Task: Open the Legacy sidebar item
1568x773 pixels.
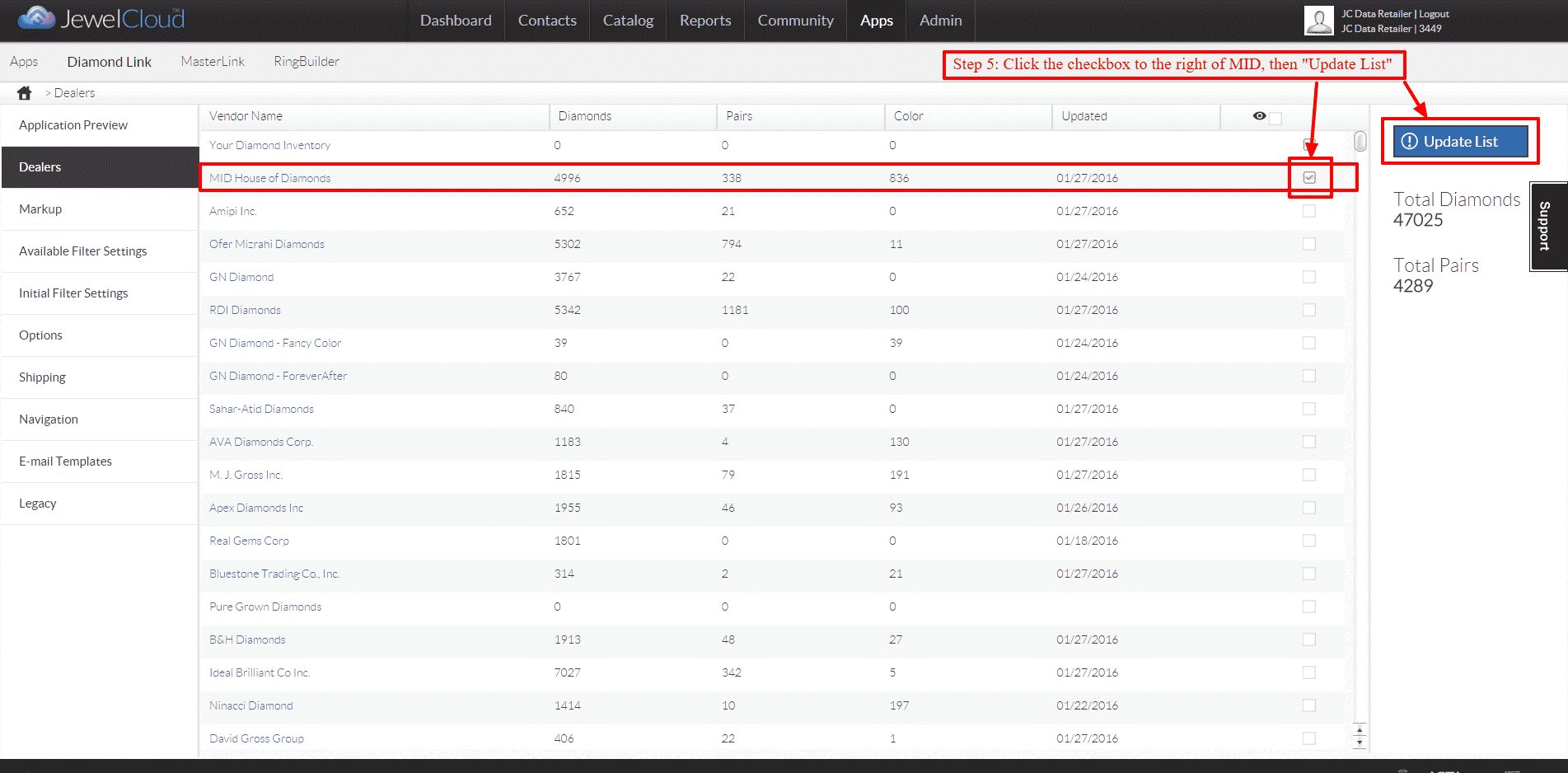Action: click(x=100, y=504)
